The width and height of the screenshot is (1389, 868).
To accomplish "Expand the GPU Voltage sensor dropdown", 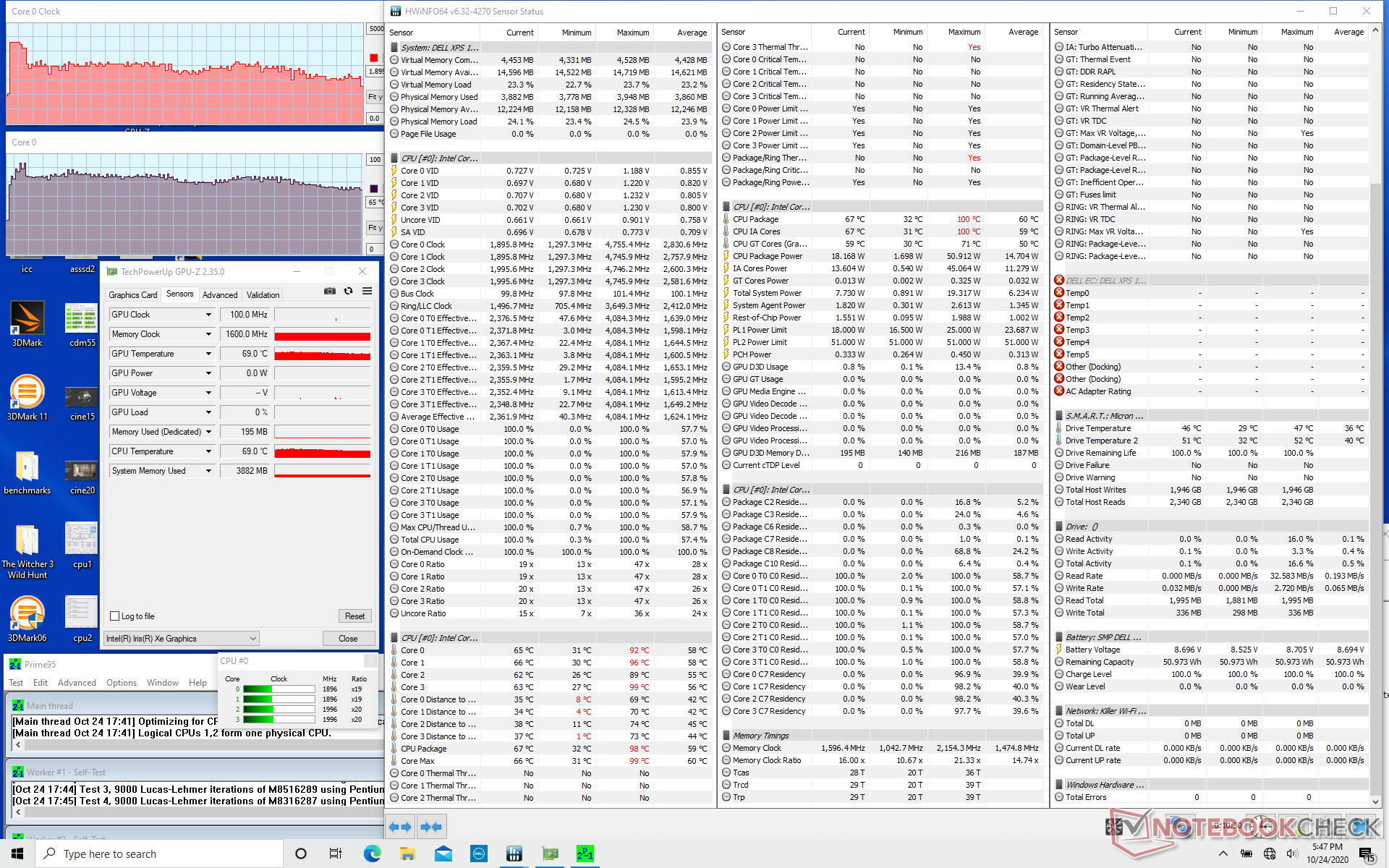I will [208, 393].
